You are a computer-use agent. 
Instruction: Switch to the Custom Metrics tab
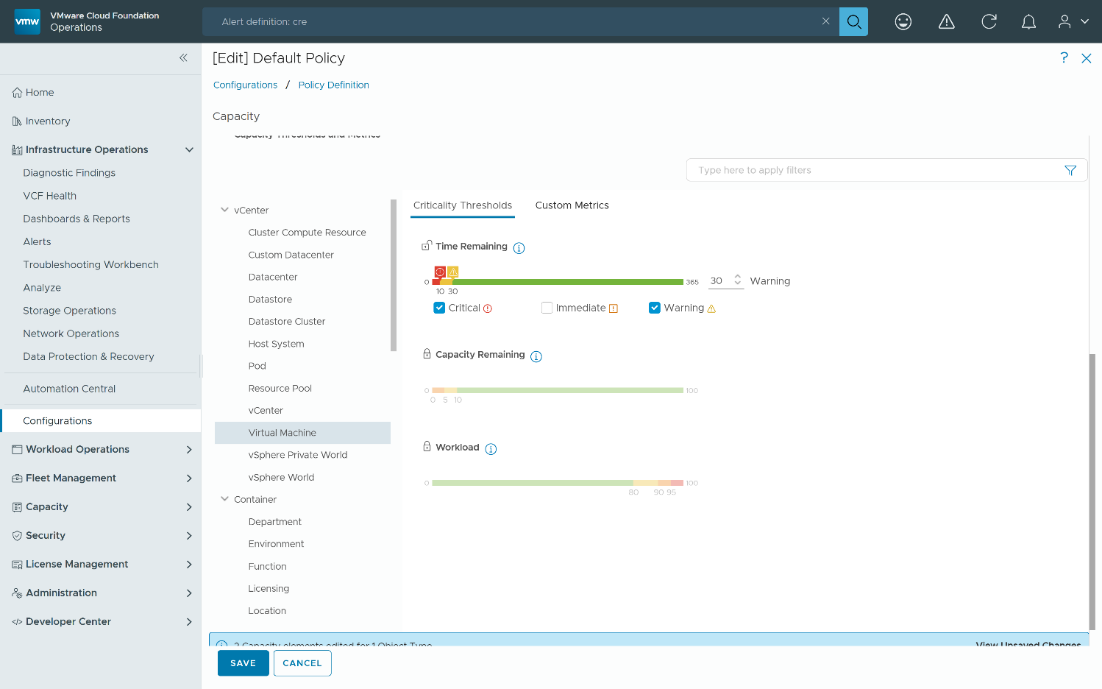tap(571, 205)
